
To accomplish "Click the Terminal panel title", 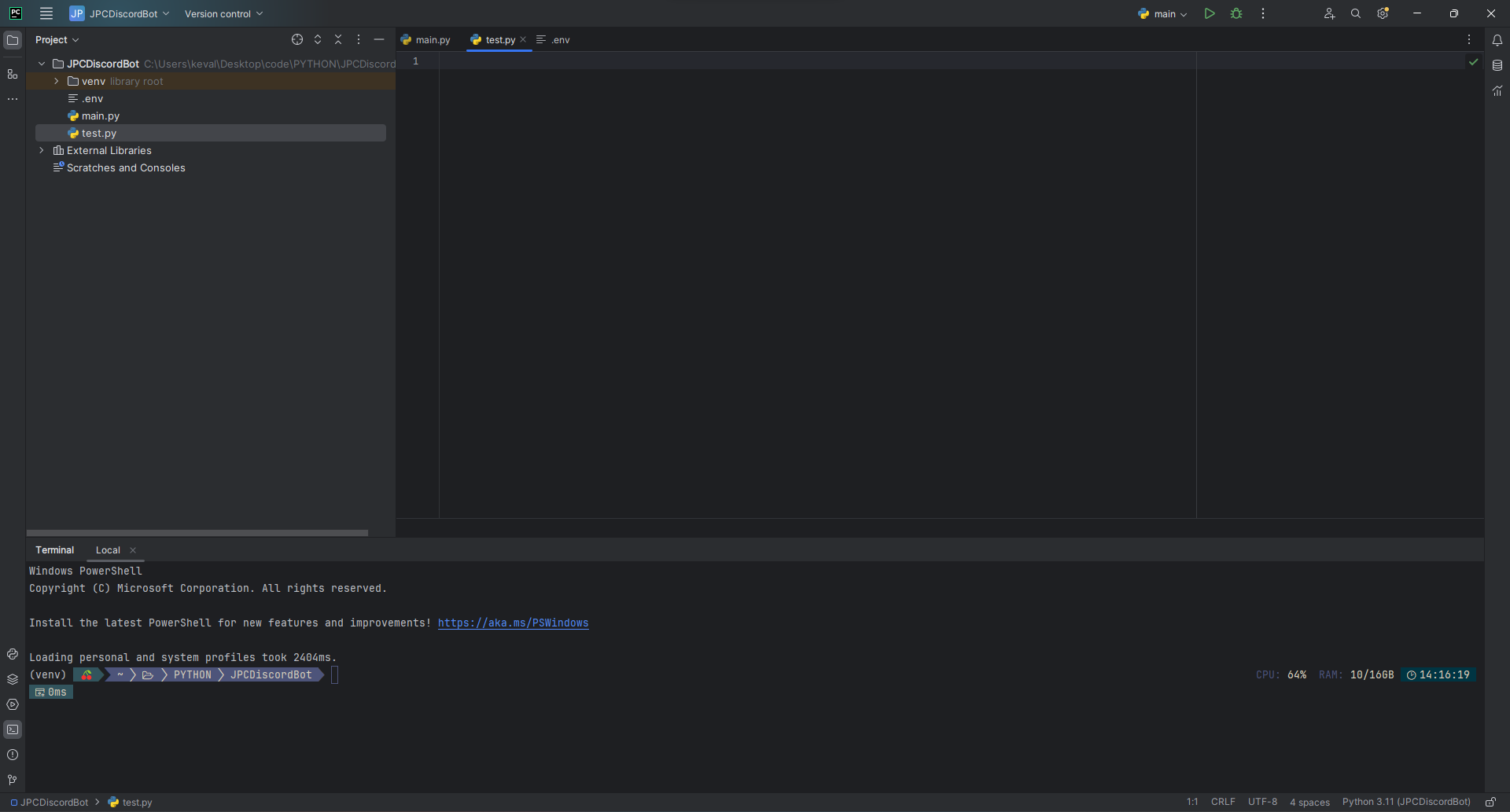I will [x=54, y=550].
